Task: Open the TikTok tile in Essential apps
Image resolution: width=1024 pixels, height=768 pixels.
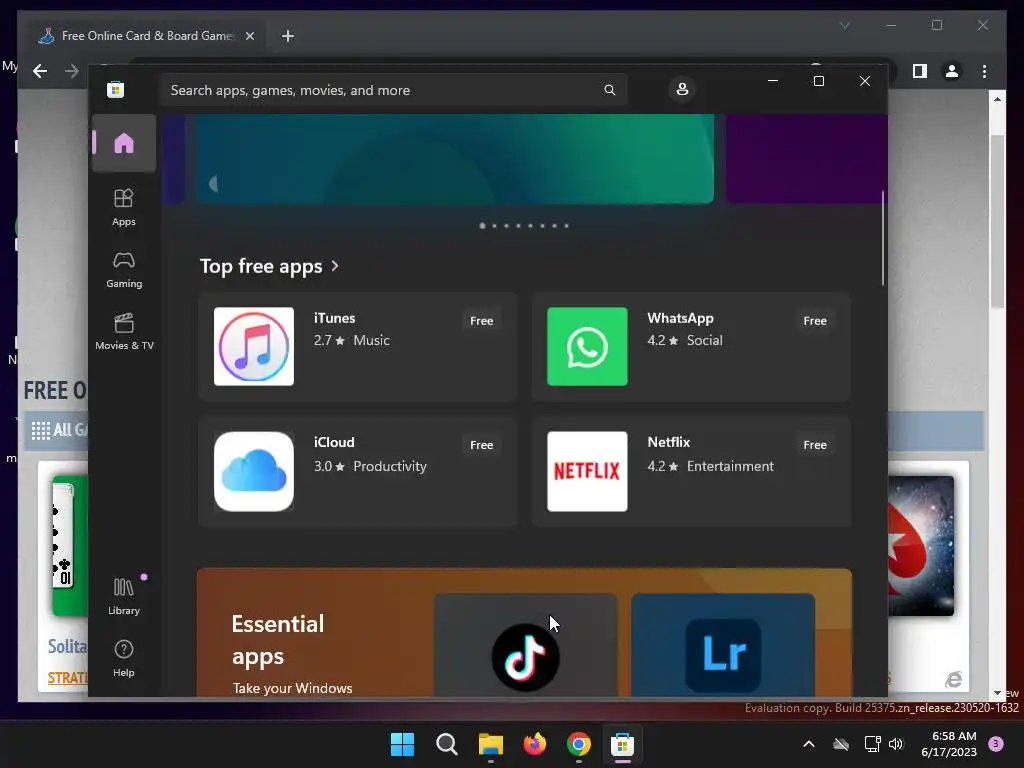Action: point(526,645)
